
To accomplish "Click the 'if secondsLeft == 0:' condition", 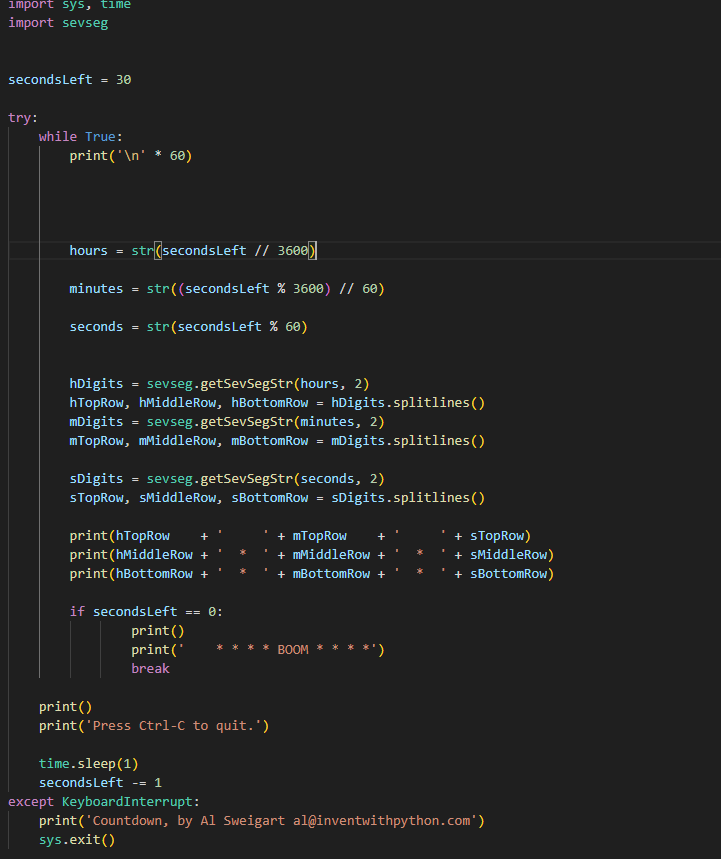I will 153,611.
